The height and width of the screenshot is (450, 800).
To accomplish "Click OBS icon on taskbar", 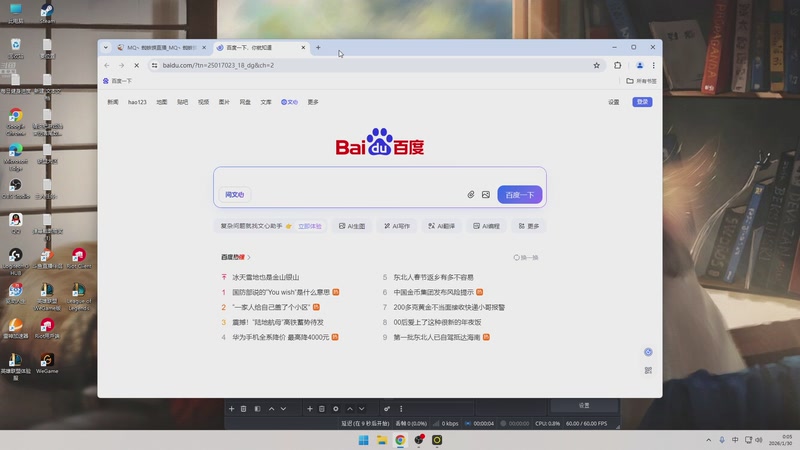I will click(x=419, y=440).
